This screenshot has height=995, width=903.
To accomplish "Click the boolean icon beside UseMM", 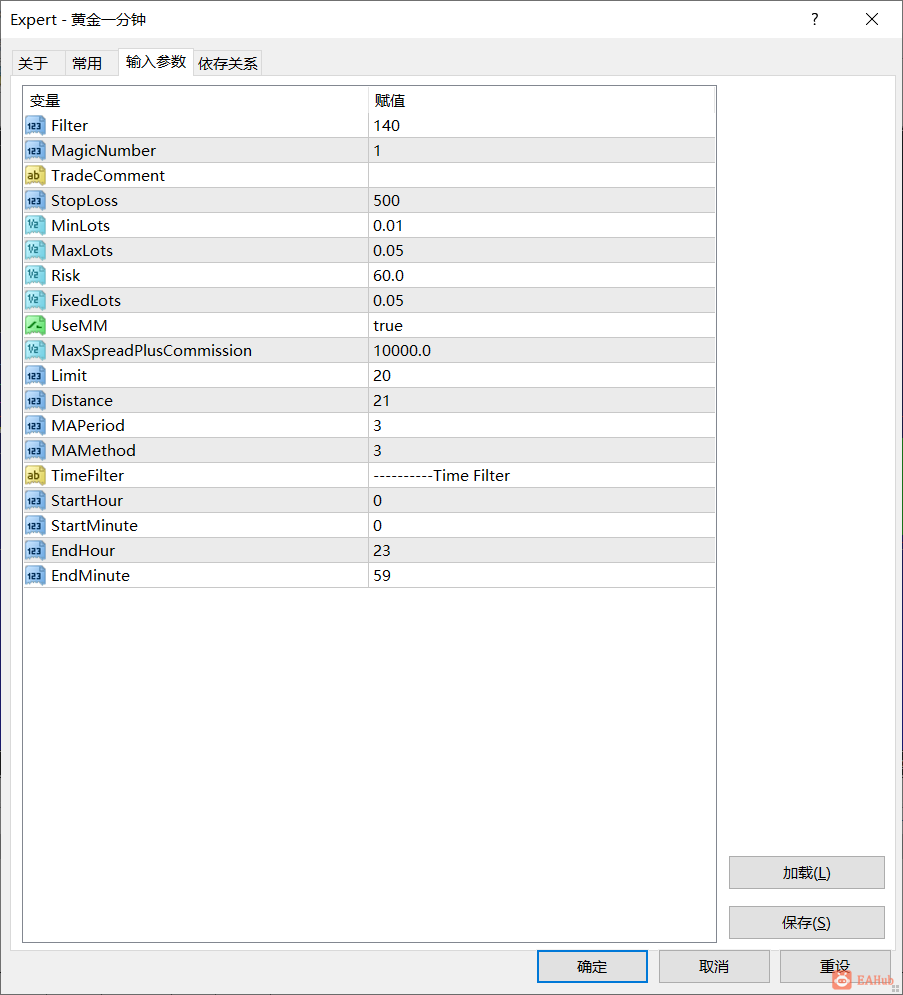I will coord(35,326).
